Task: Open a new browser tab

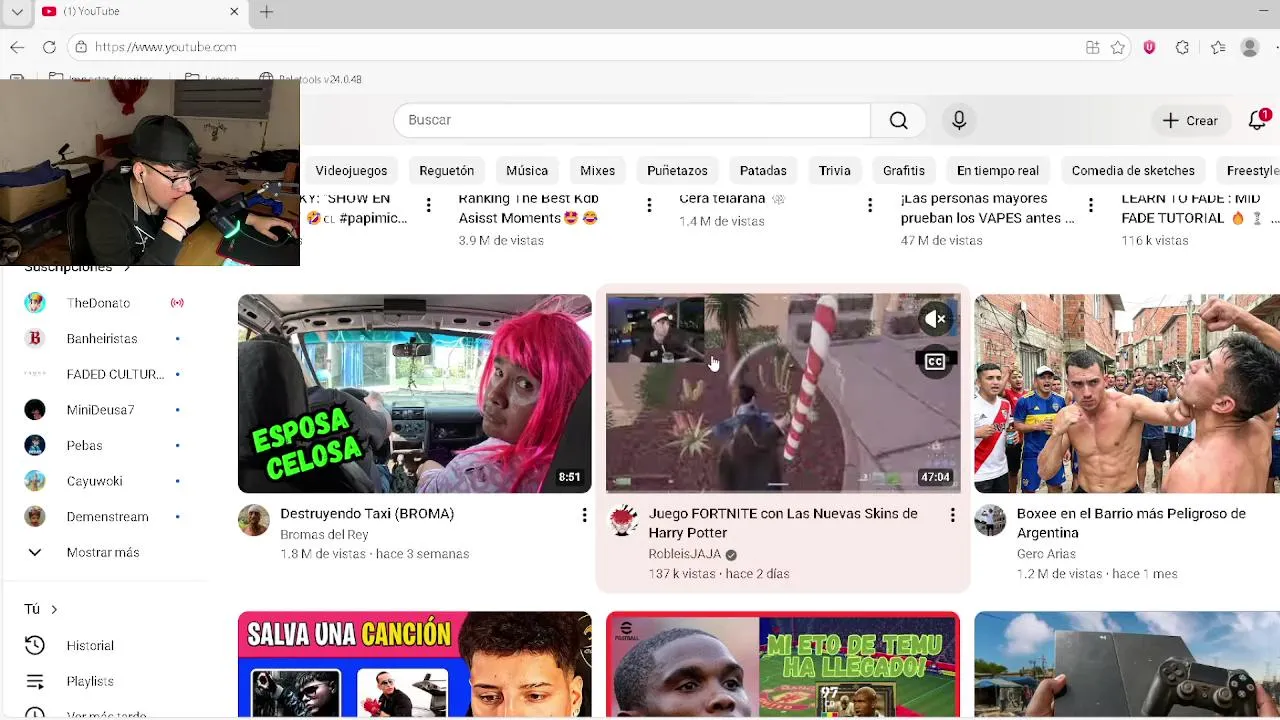Action: click(266, 12)
